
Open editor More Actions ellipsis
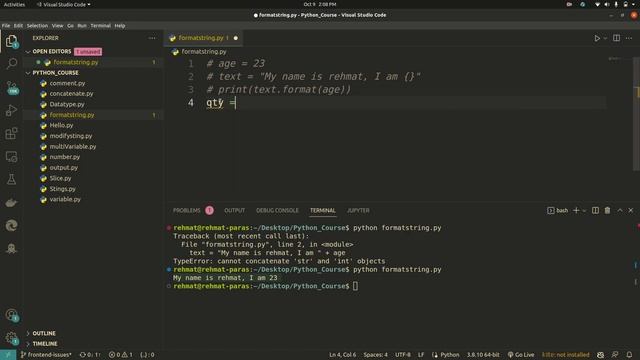[x=629, y=38]
